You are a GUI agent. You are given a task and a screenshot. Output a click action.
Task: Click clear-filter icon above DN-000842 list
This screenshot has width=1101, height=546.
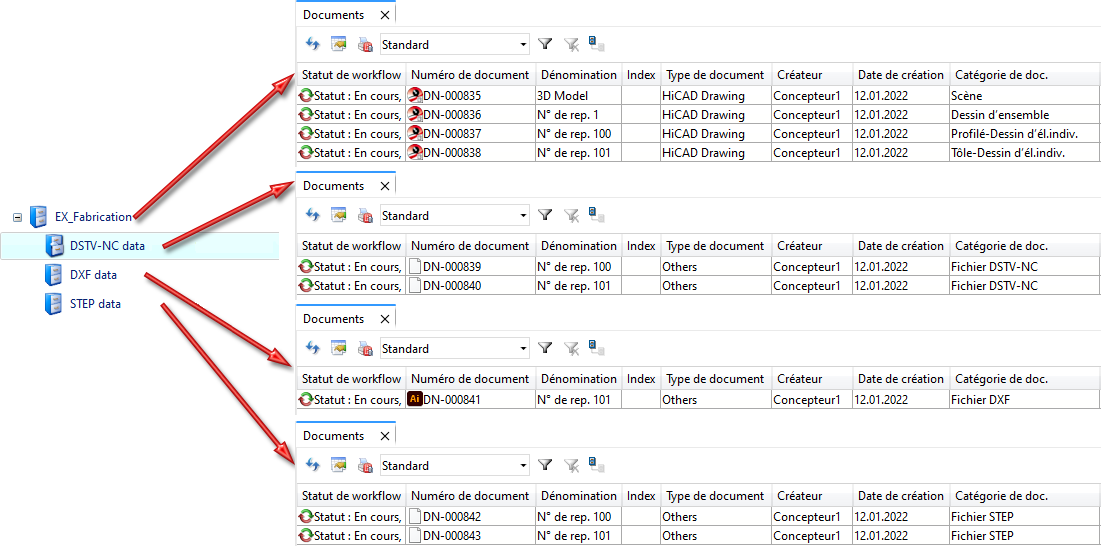point(572,465)
